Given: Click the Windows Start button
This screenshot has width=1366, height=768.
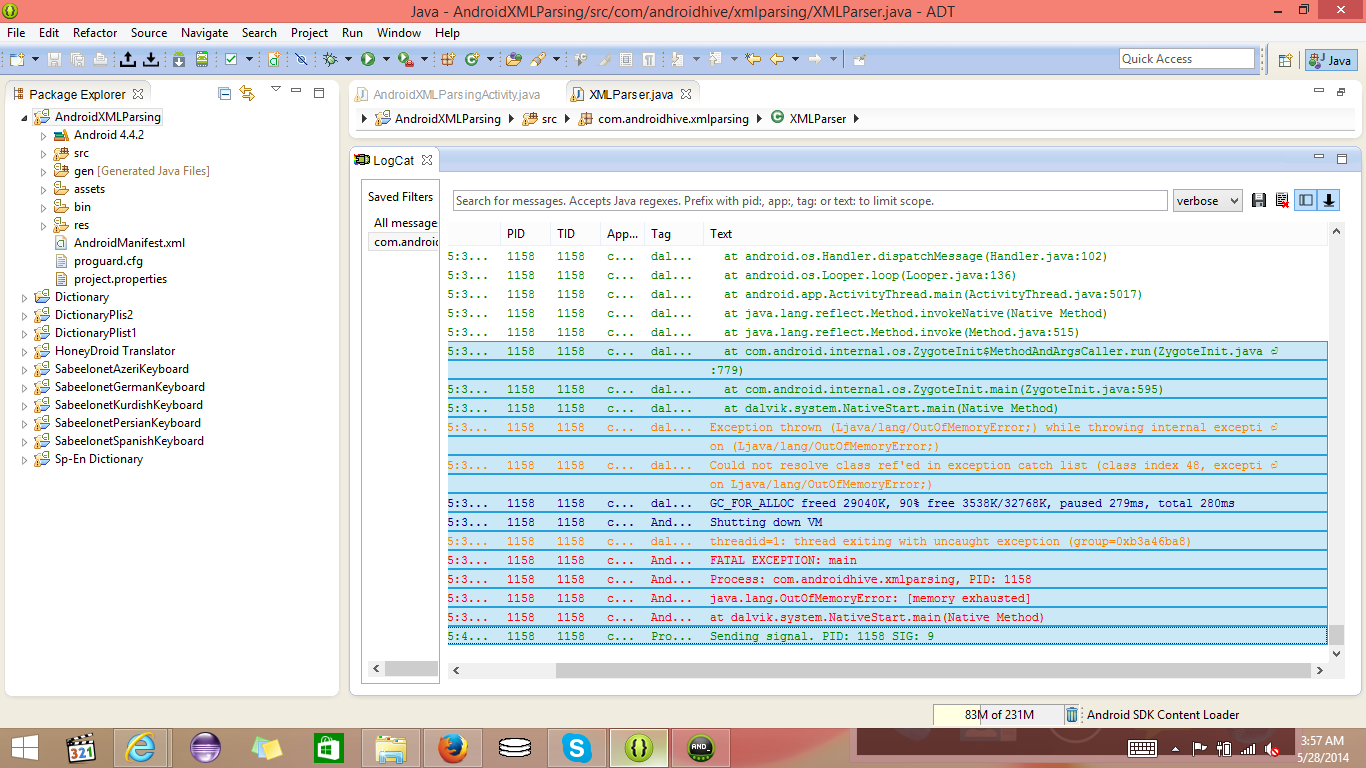Looking at the screenshot, I should (24, 747).
